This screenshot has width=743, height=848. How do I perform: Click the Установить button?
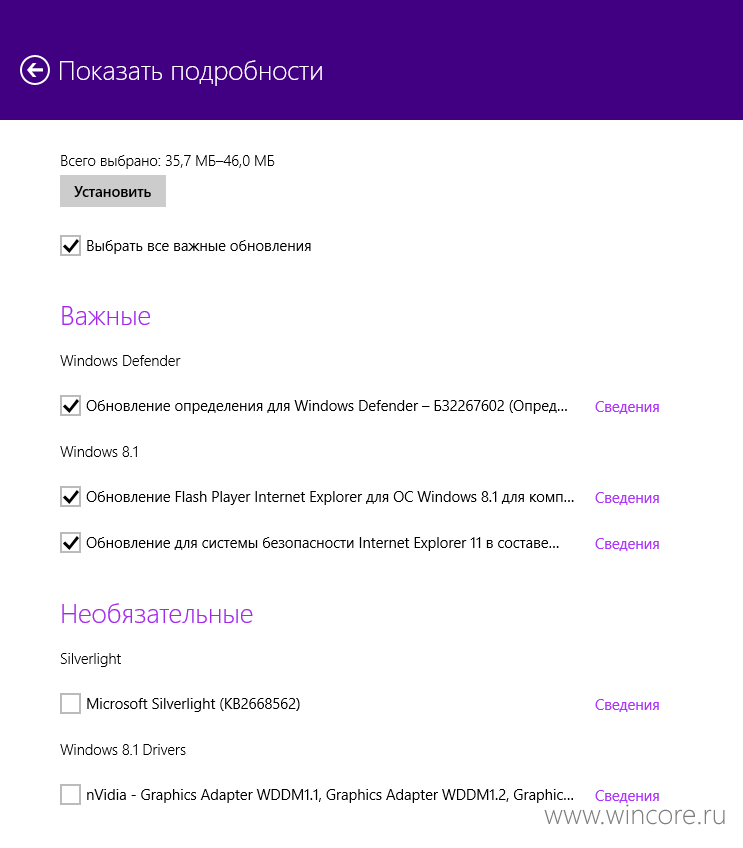tap(112, 191)
